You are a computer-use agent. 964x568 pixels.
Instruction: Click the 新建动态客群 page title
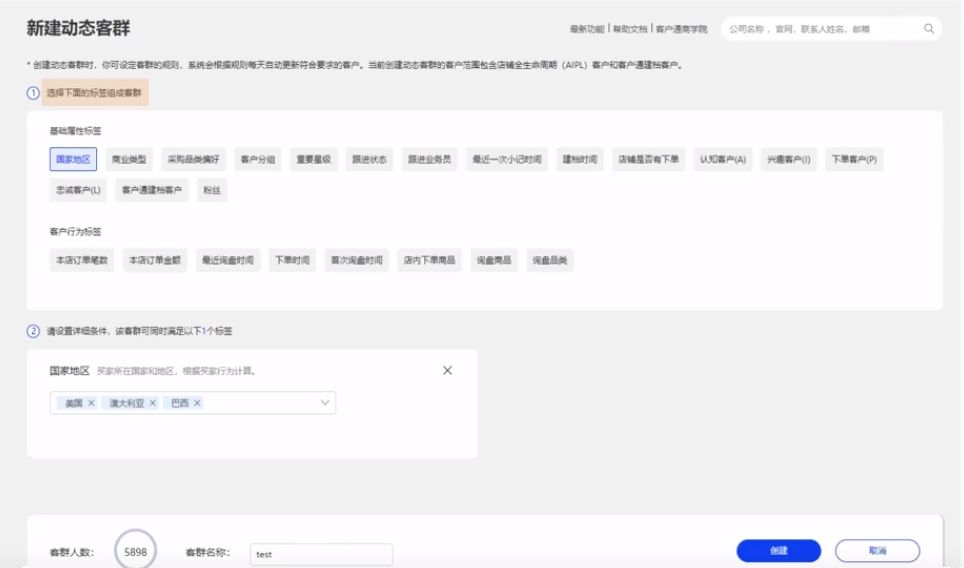(78, 28)
